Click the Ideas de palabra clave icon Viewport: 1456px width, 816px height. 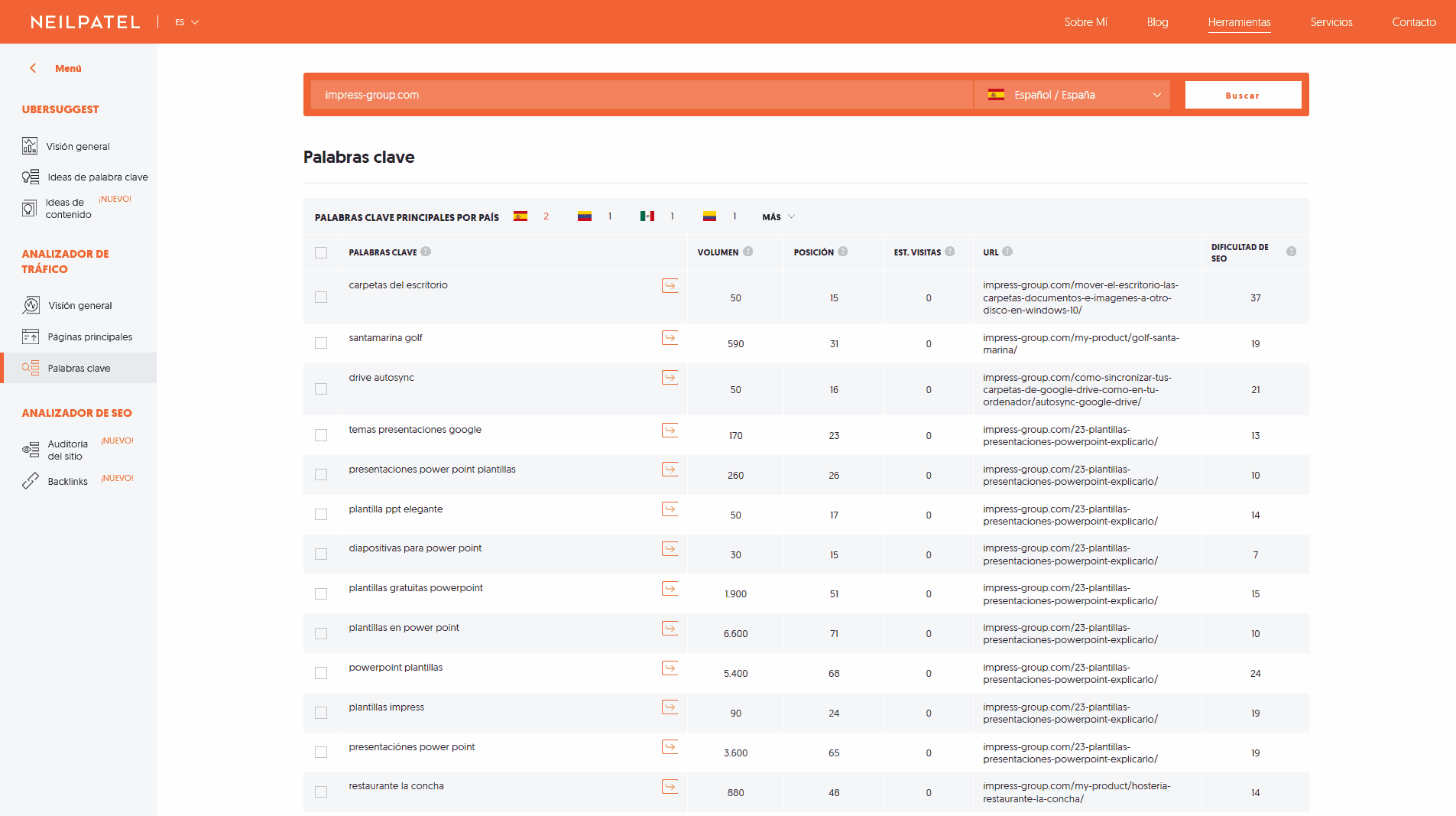[31, 177]
